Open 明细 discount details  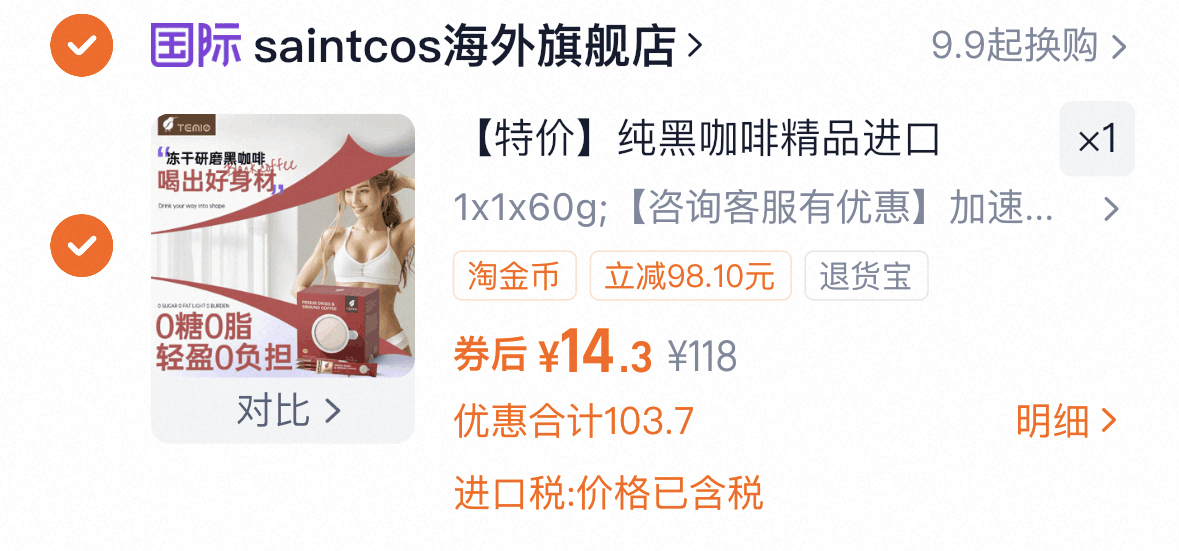click(1066, 421)
